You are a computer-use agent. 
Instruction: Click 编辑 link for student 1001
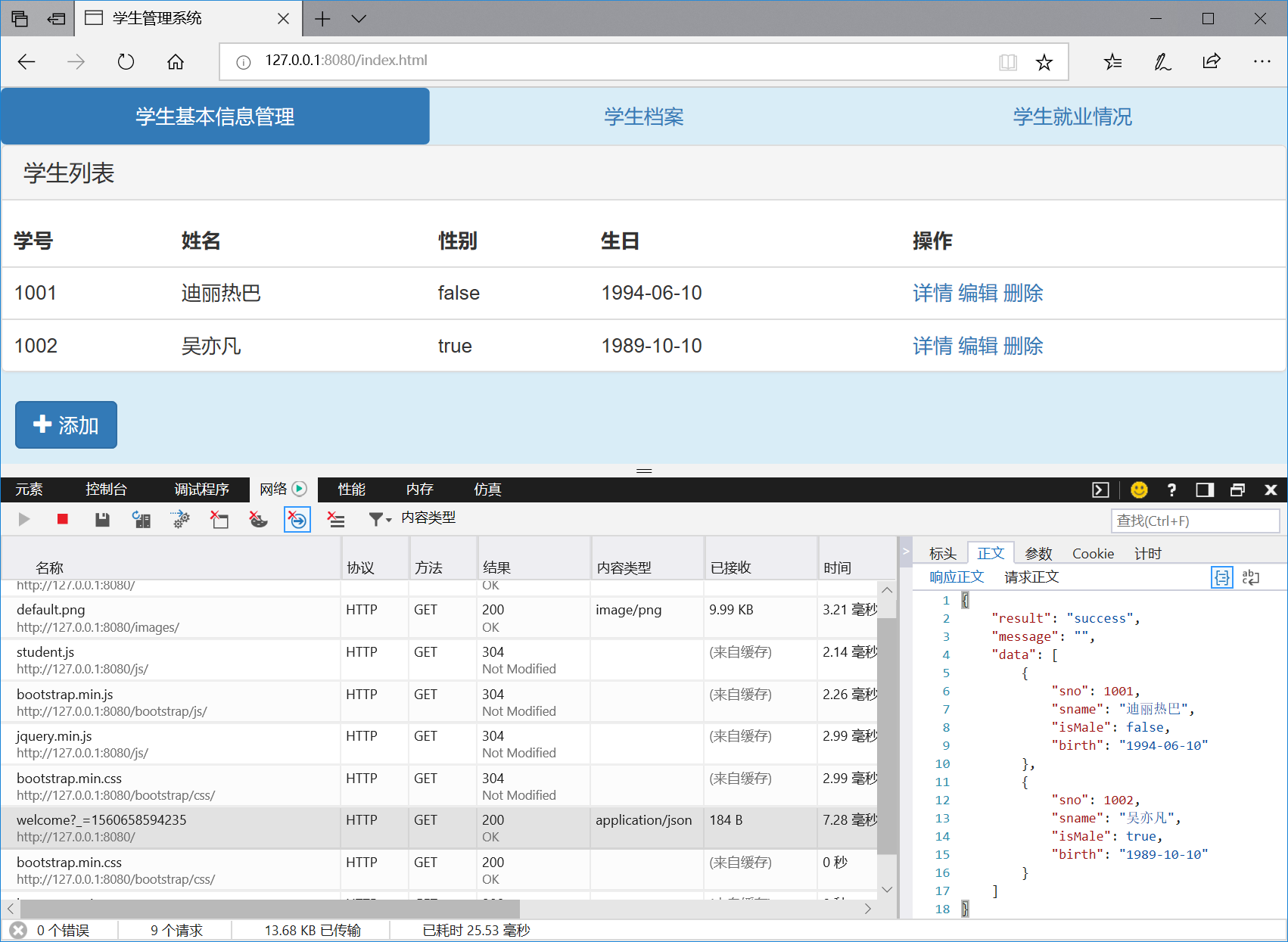978,294
